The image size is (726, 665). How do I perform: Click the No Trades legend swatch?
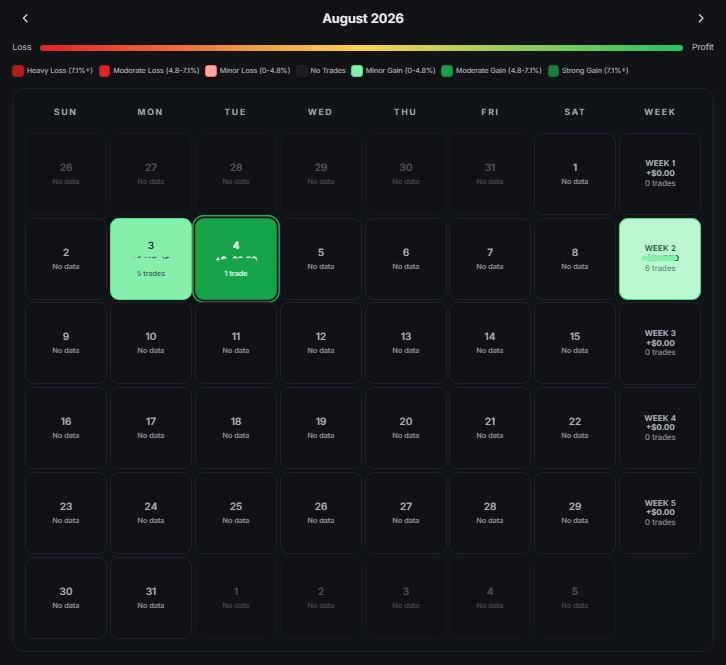click(x=302, y=71)
